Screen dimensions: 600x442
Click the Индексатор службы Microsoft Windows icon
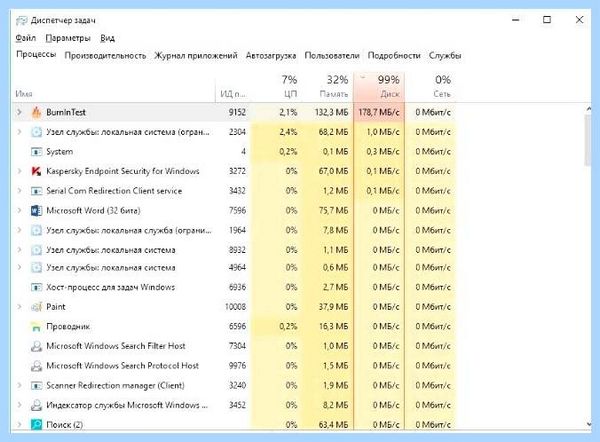pos(36,405)
